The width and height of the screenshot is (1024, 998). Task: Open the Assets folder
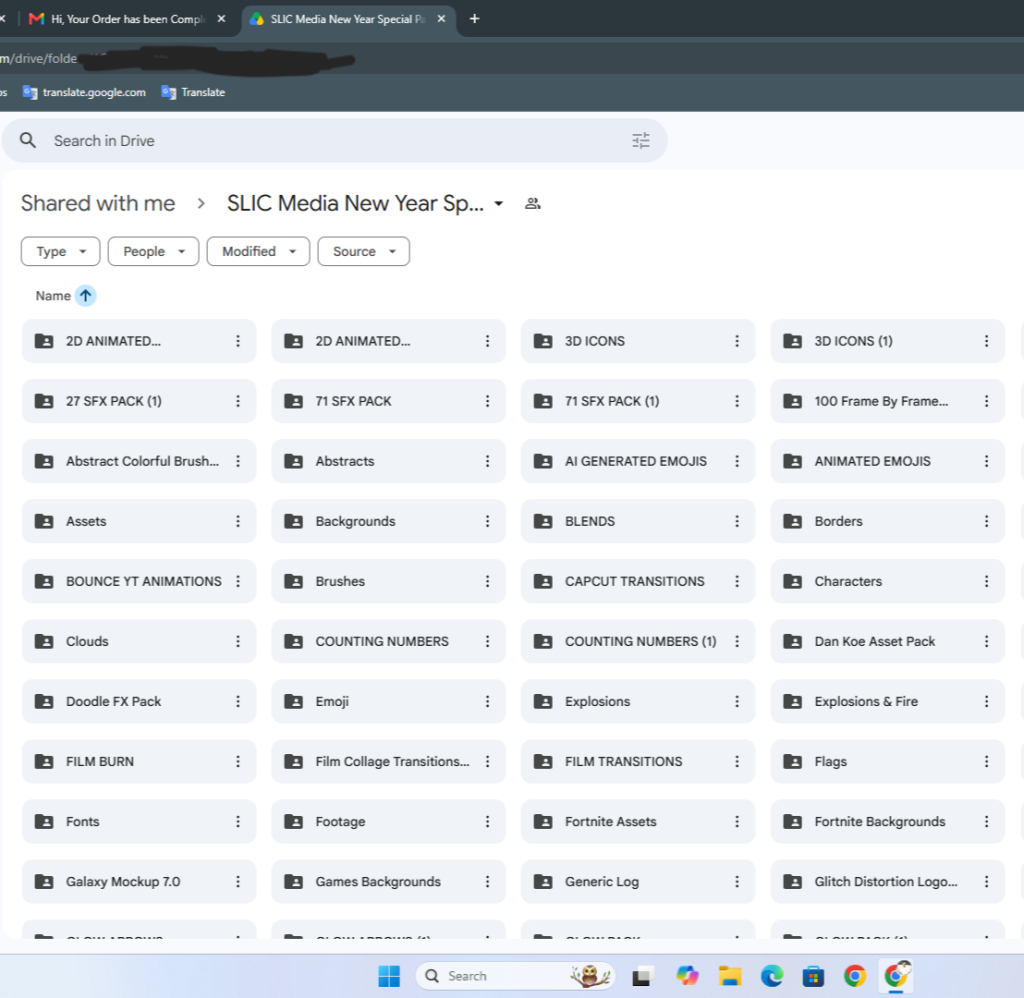point(138,521)
